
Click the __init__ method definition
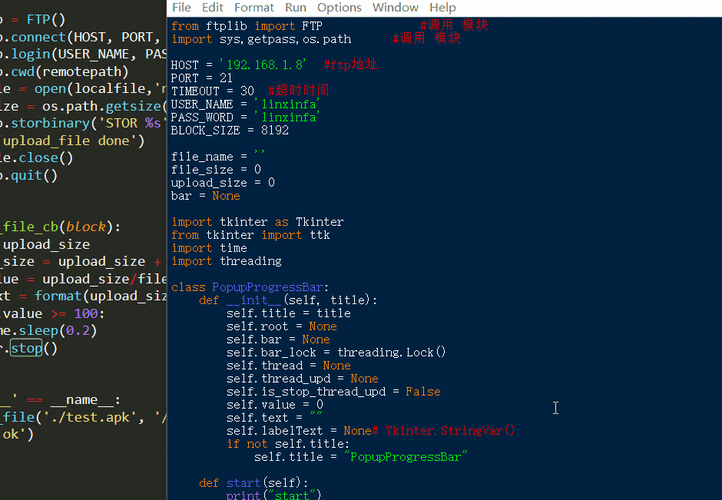point(288,300)
